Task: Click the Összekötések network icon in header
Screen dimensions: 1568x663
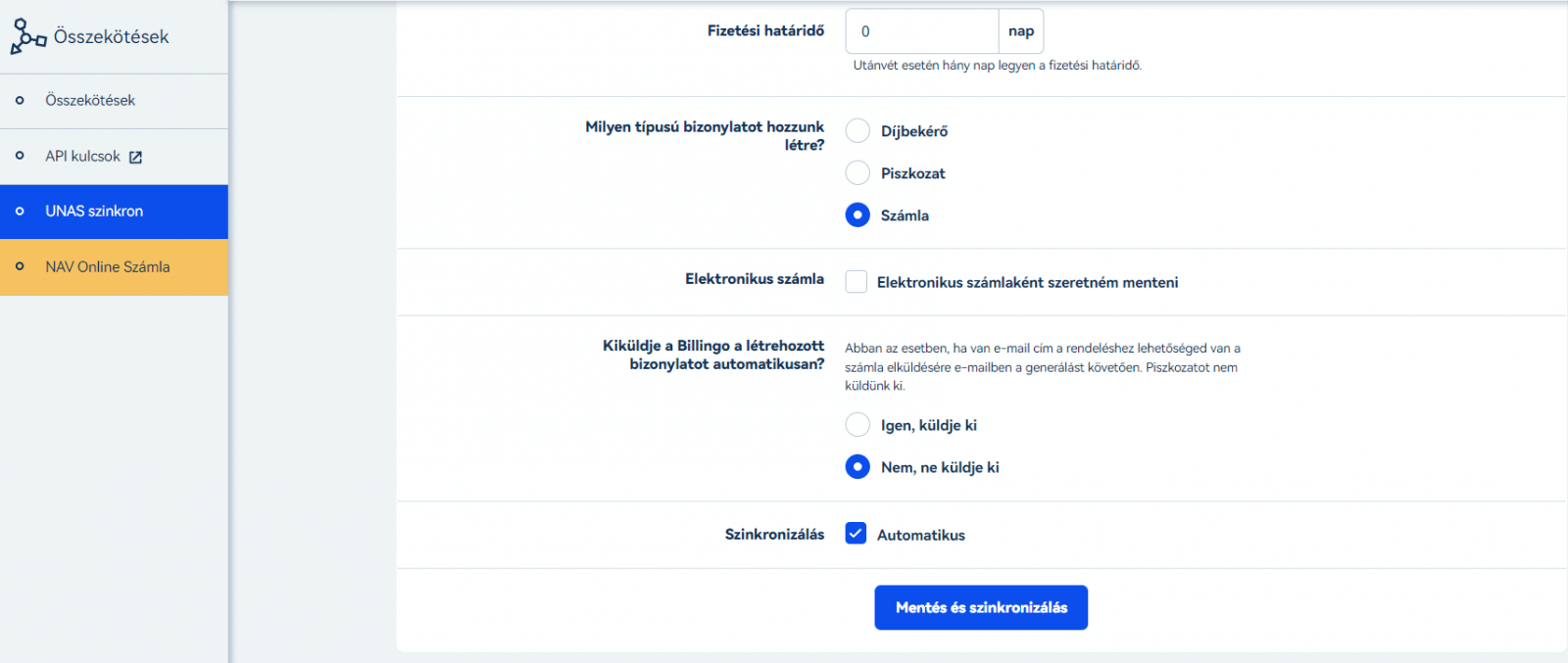Action: click(x=27, y=36)
